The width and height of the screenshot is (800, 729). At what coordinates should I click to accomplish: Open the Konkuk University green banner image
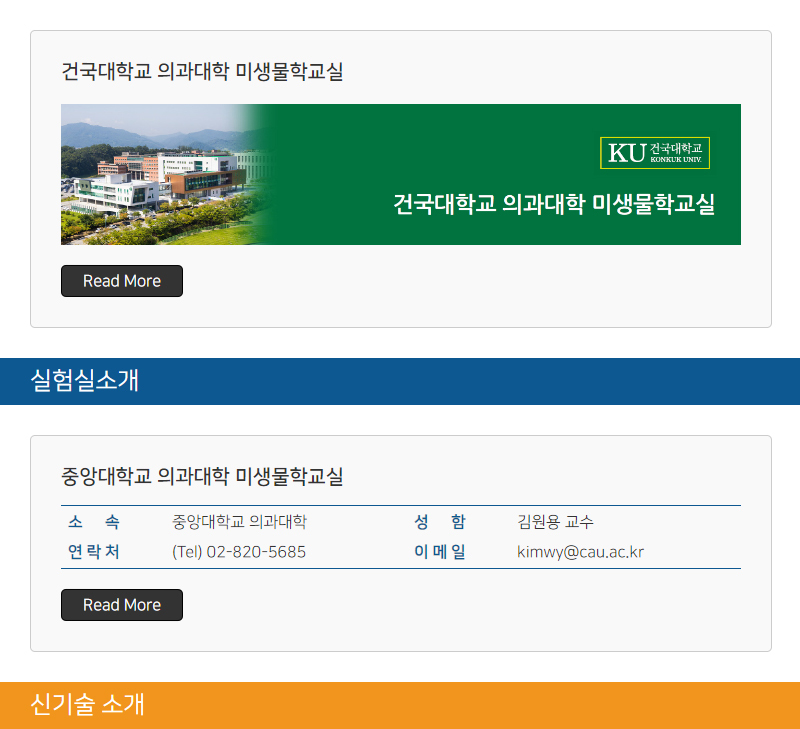click(x=401, y=174)
